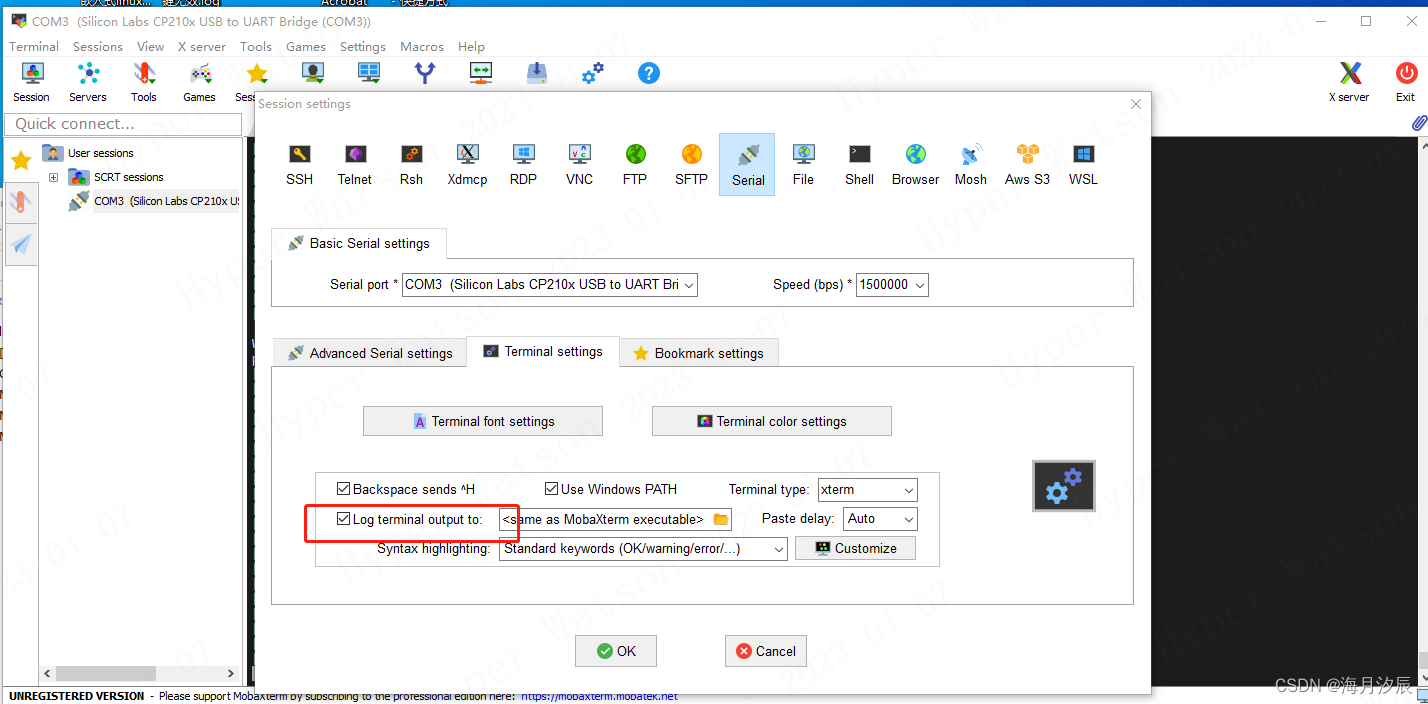Click the Syntax highlighting Customize button
The height and width of the screenshot is (704, 1428).
pos(855,547)
